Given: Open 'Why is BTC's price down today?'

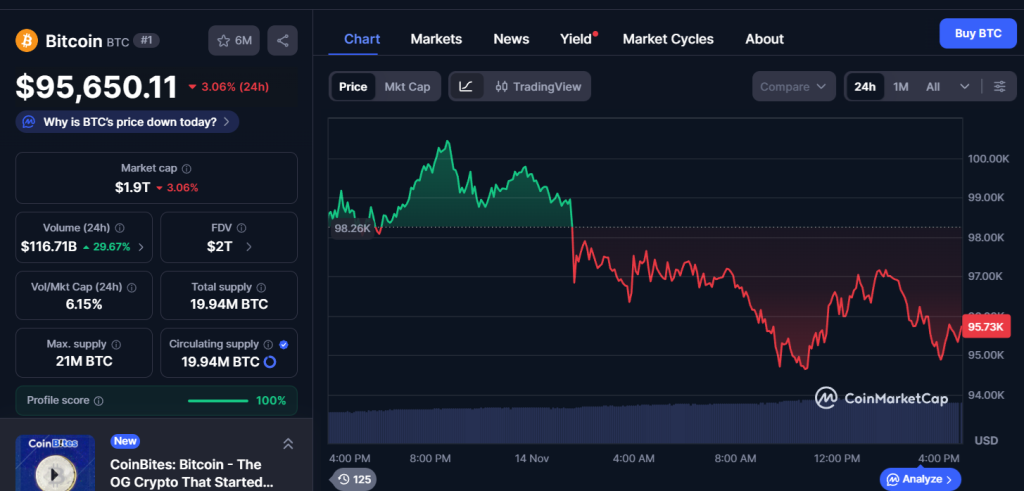Looking at the screenshot, I should (x=128, y=122).
